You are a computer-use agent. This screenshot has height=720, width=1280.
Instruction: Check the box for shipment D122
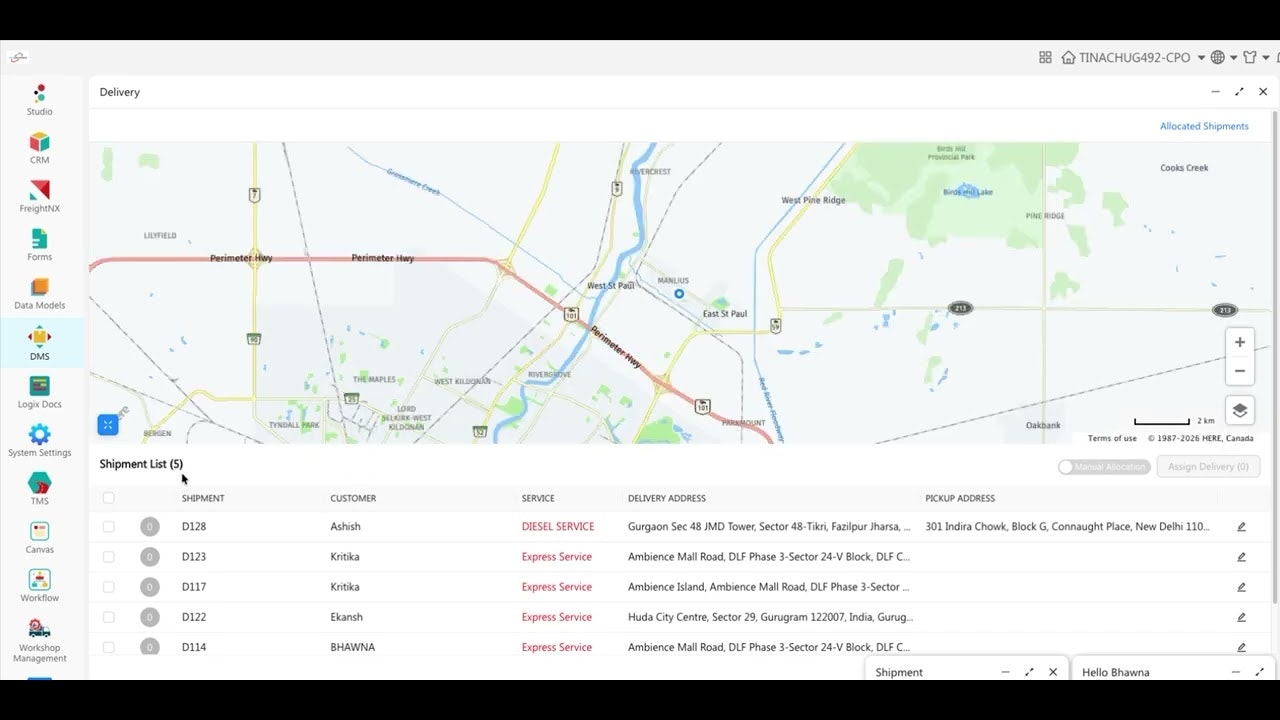tap(108, 617)
